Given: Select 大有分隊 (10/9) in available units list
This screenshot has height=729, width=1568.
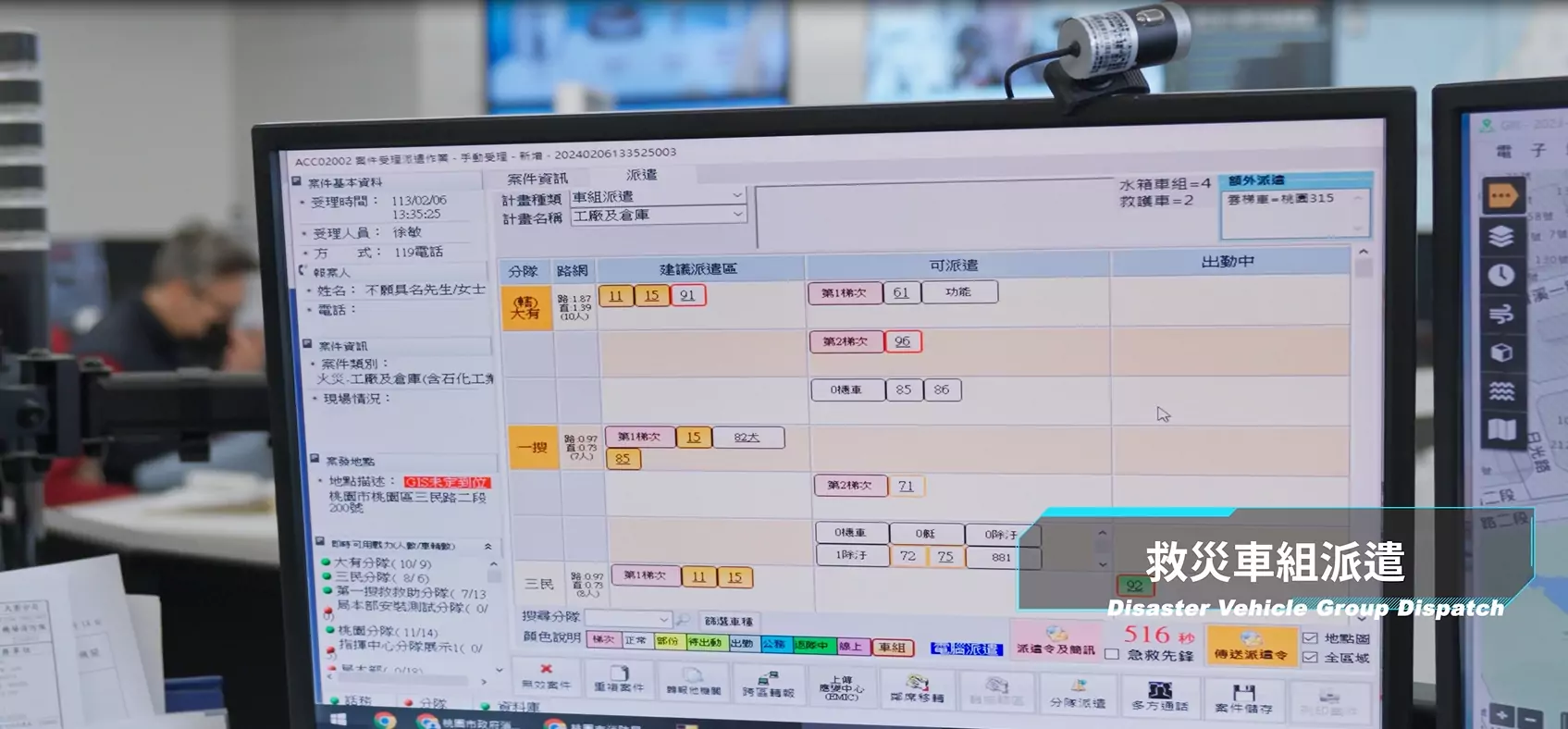Looking at the screenshot, I should coord(382,562).
